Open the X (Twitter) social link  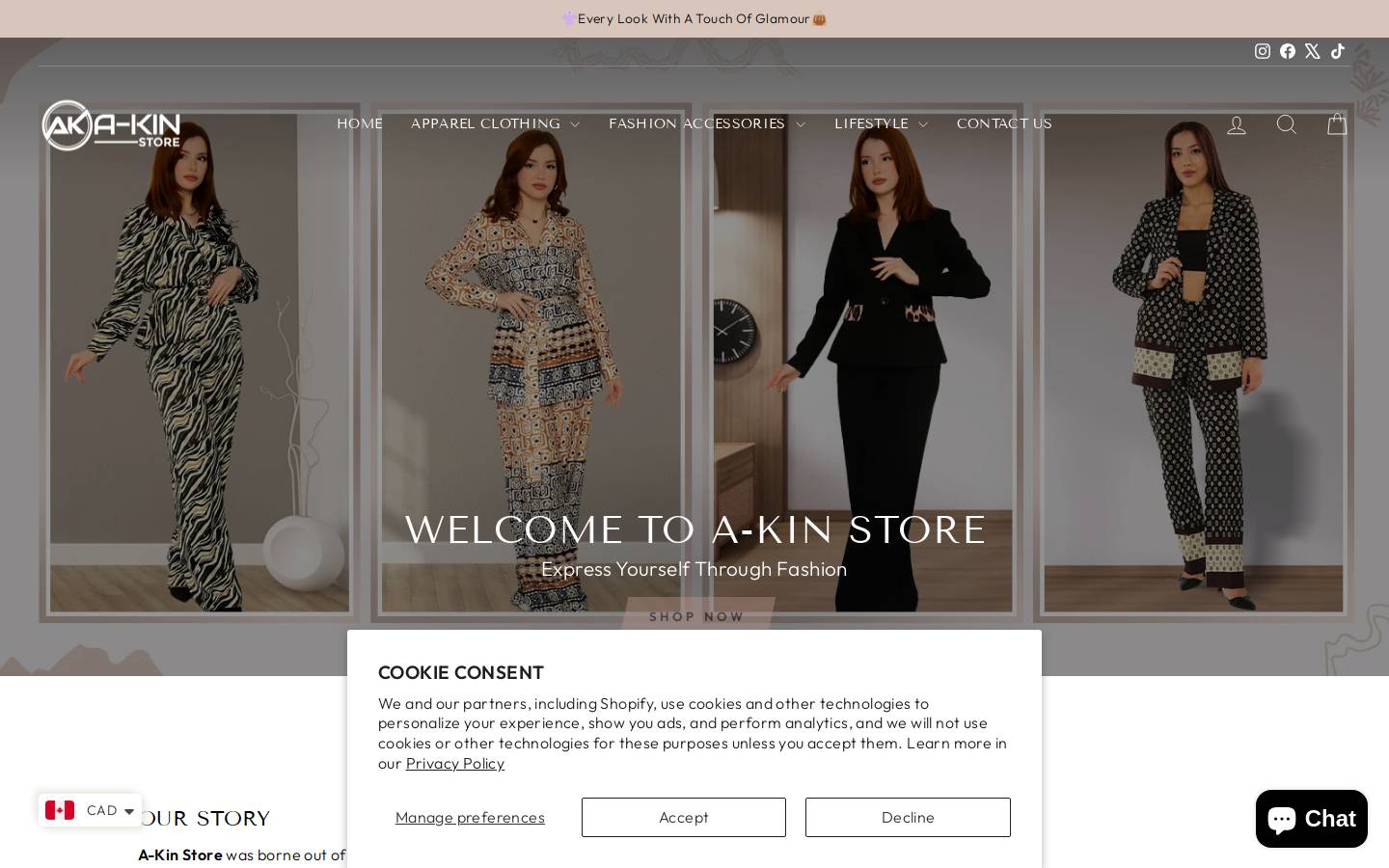point(1313,51)
